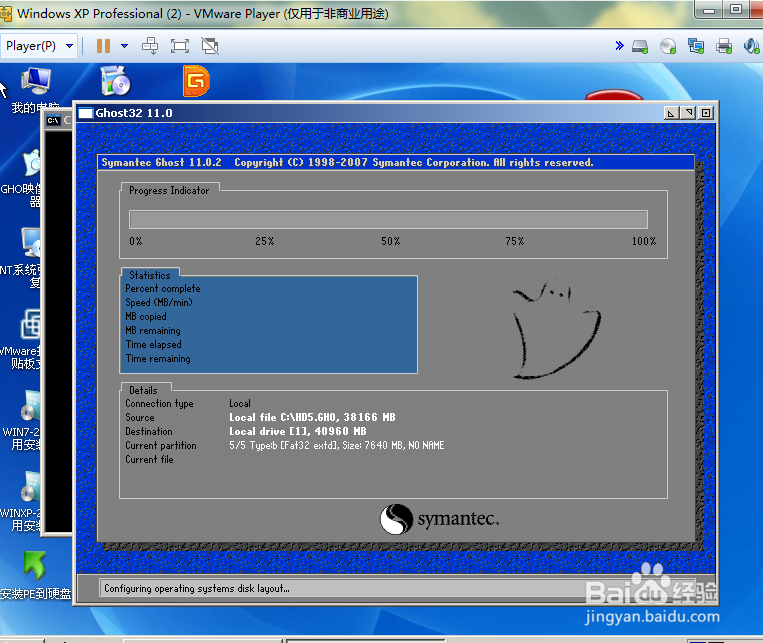The image size is (763, 643).
Task: Minimize the VMware Player window
Action: [709, 10]
